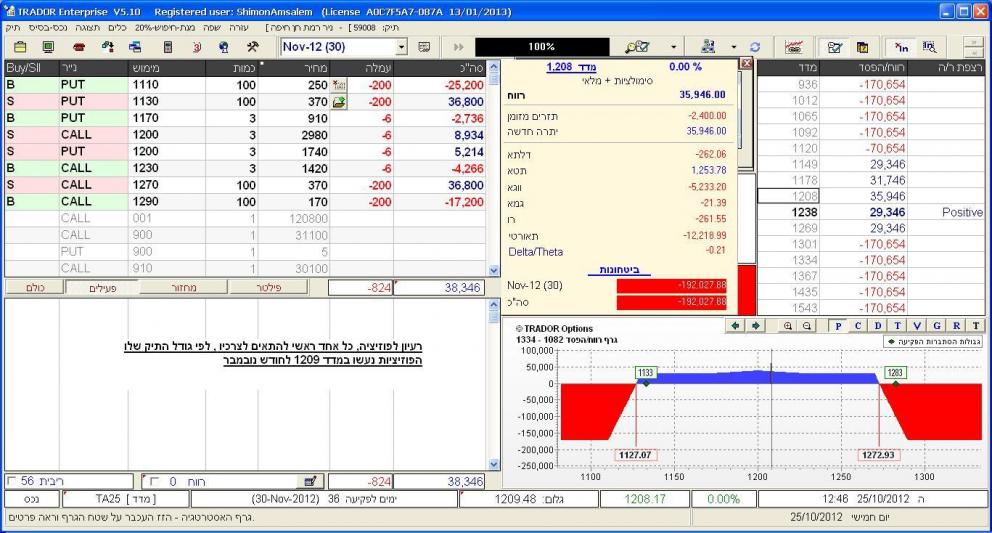Click the מחזור button
The height and width of the screenshot is (533, 992).
point(184,288)
